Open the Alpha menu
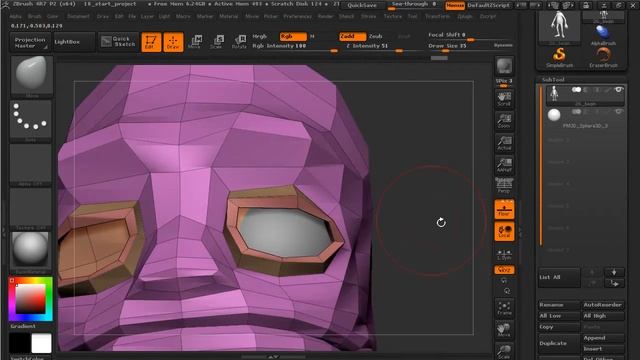Viewport: 640px width, 360px height. [x=15, y=16]
